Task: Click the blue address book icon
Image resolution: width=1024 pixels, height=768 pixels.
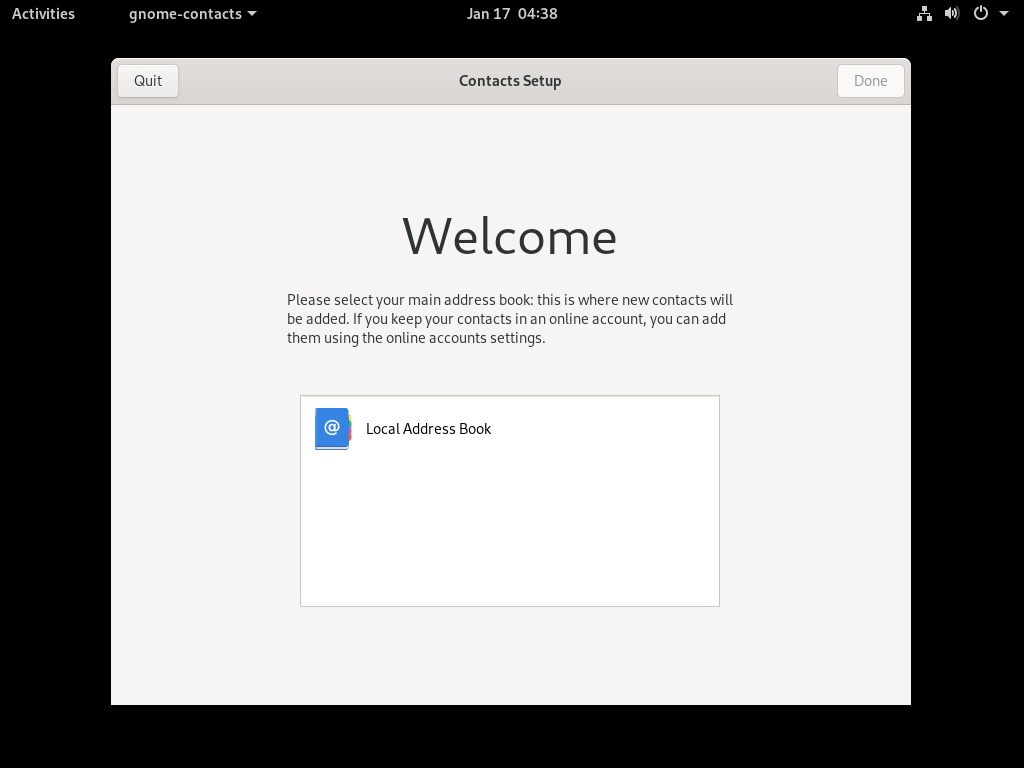Action: pyautogui.click(x=333, y=429)
